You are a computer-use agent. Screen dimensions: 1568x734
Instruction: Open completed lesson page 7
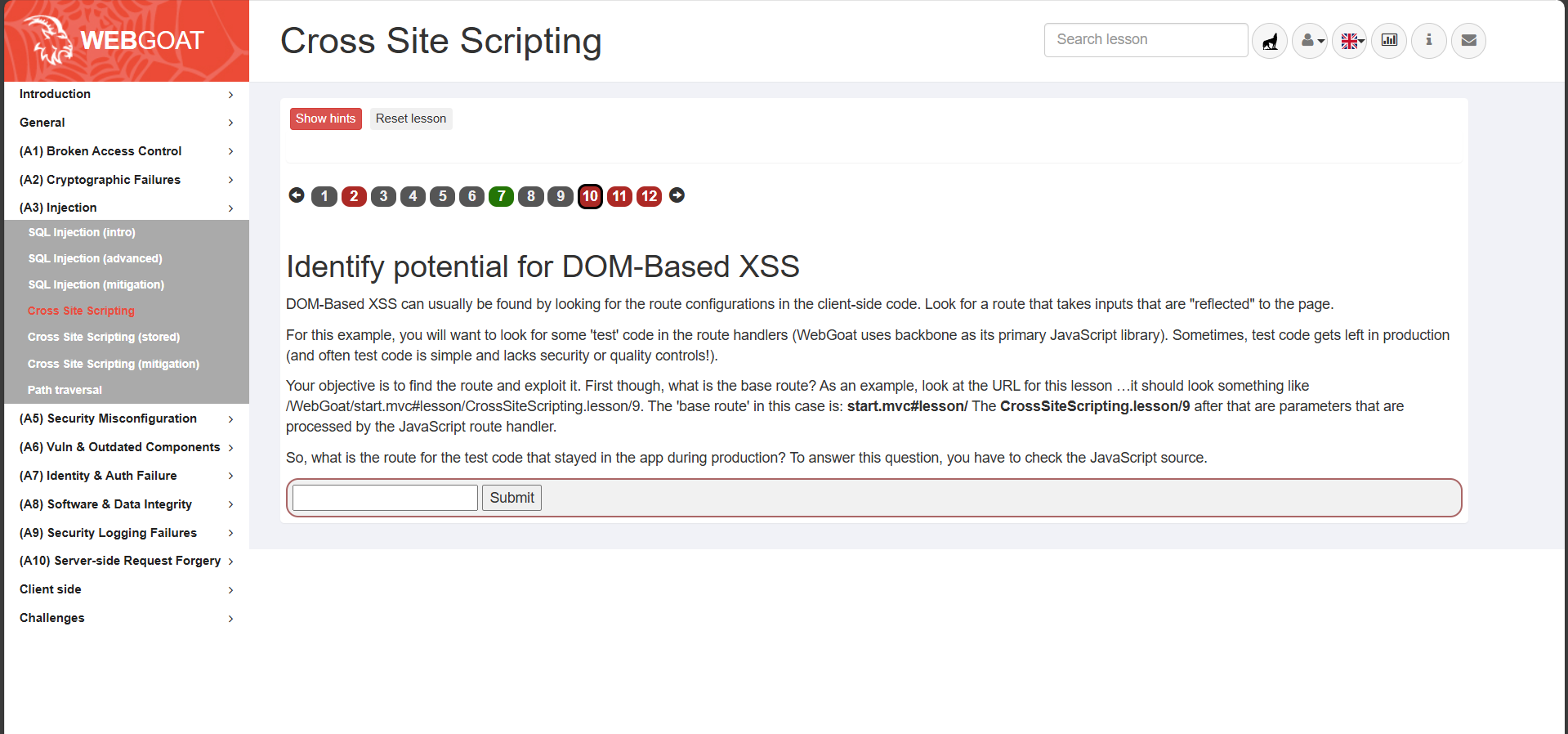[501, 196]
